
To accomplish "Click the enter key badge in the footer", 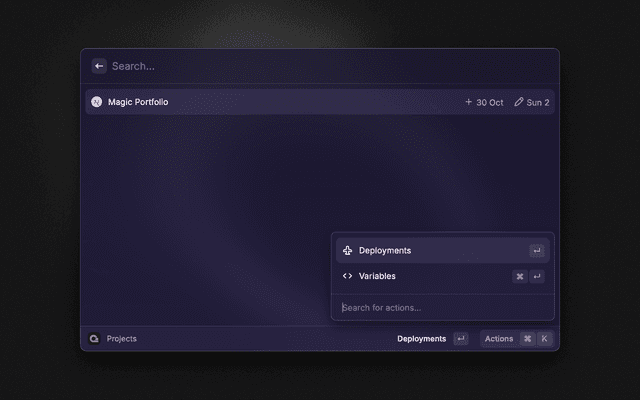I will (x=460, y=339).
